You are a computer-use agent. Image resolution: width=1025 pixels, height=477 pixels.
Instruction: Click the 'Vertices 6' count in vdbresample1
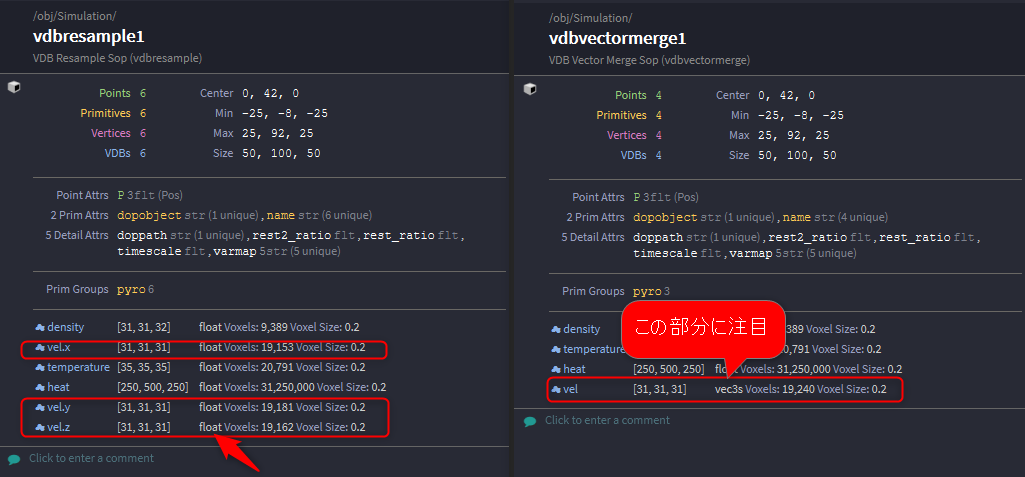118,133
